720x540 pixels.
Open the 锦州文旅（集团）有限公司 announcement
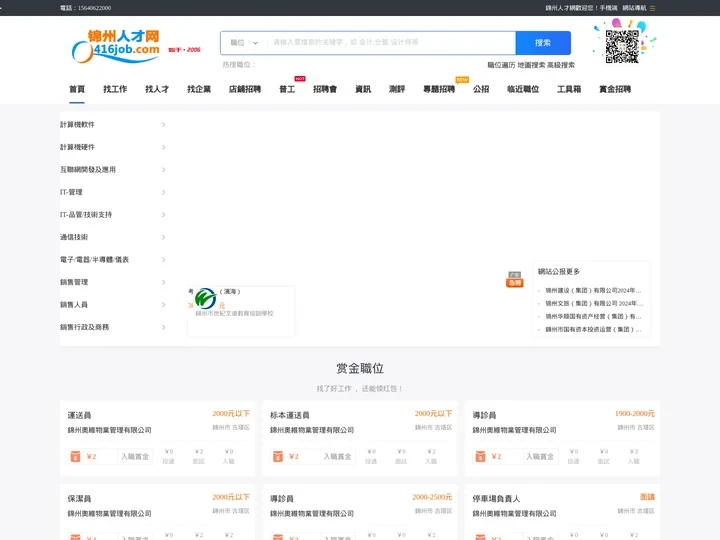(594, 304)
